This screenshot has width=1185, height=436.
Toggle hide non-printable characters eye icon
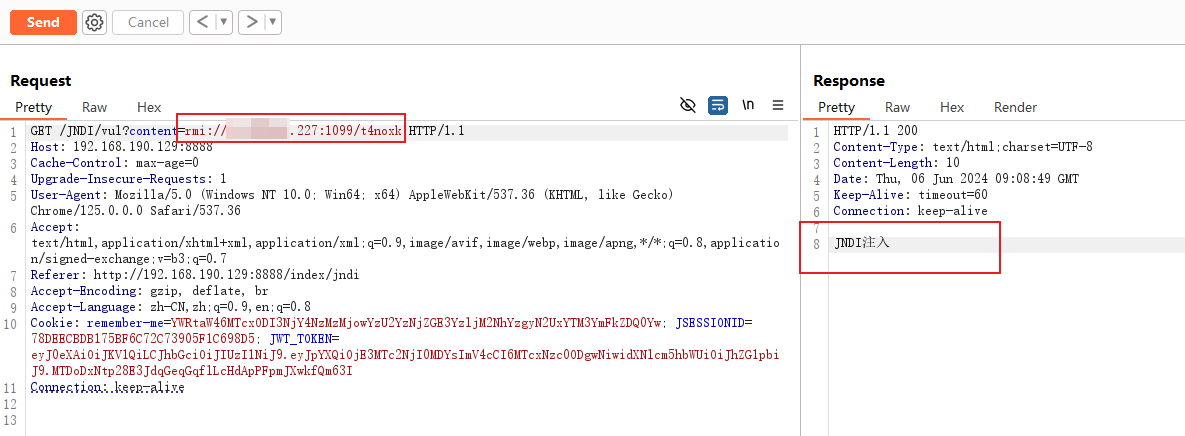(x=688, y=105)
